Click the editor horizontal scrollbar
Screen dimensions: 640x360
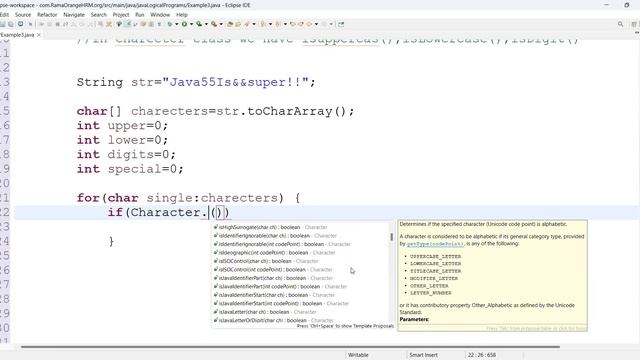point(290,347)
